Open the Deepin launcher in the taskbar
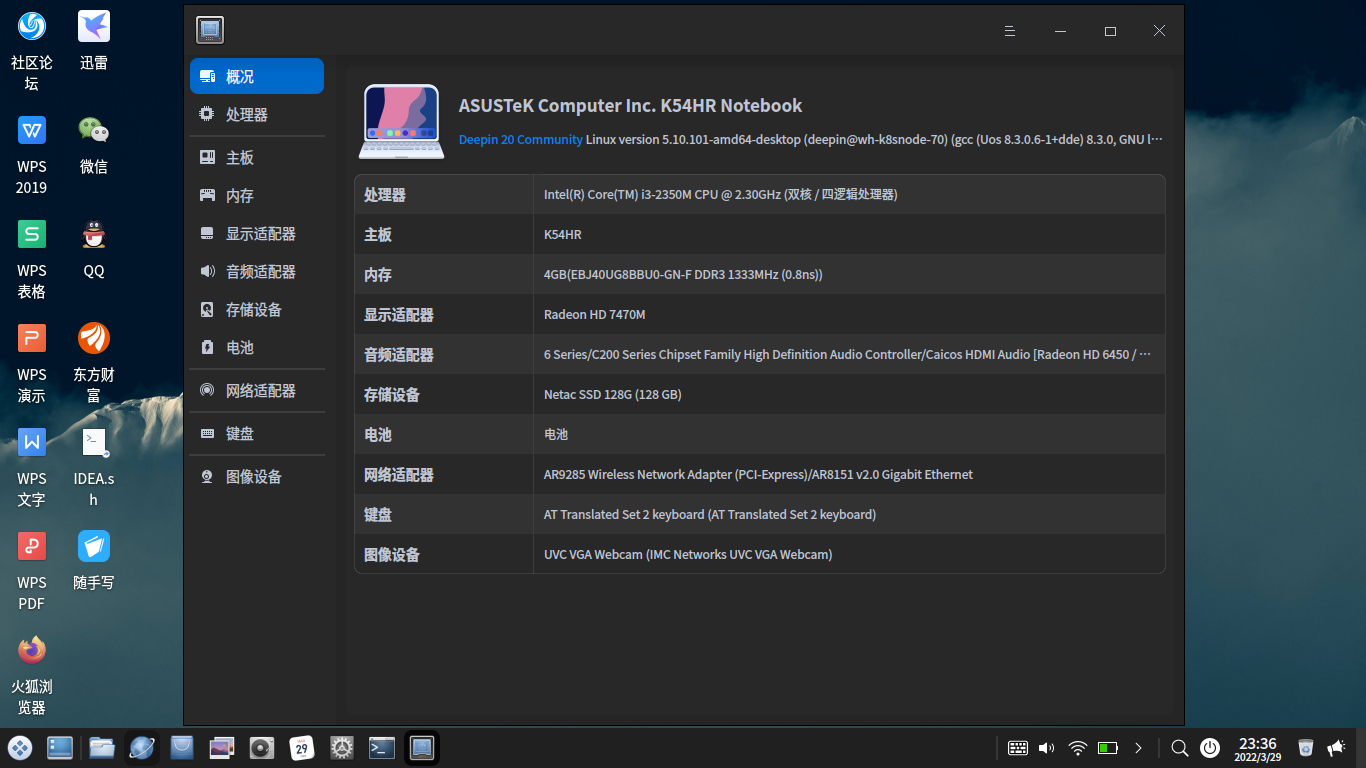This screenshot has height=768, width=1366. pos(20,748)
